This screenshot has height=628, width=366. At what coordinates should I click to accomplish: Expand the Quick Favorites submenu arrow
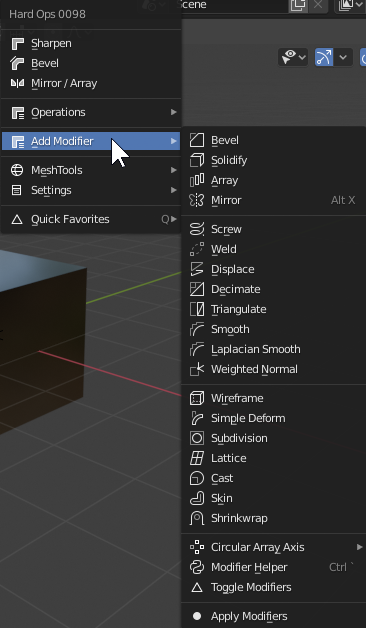pyautogui.click(x=173, y=219)
